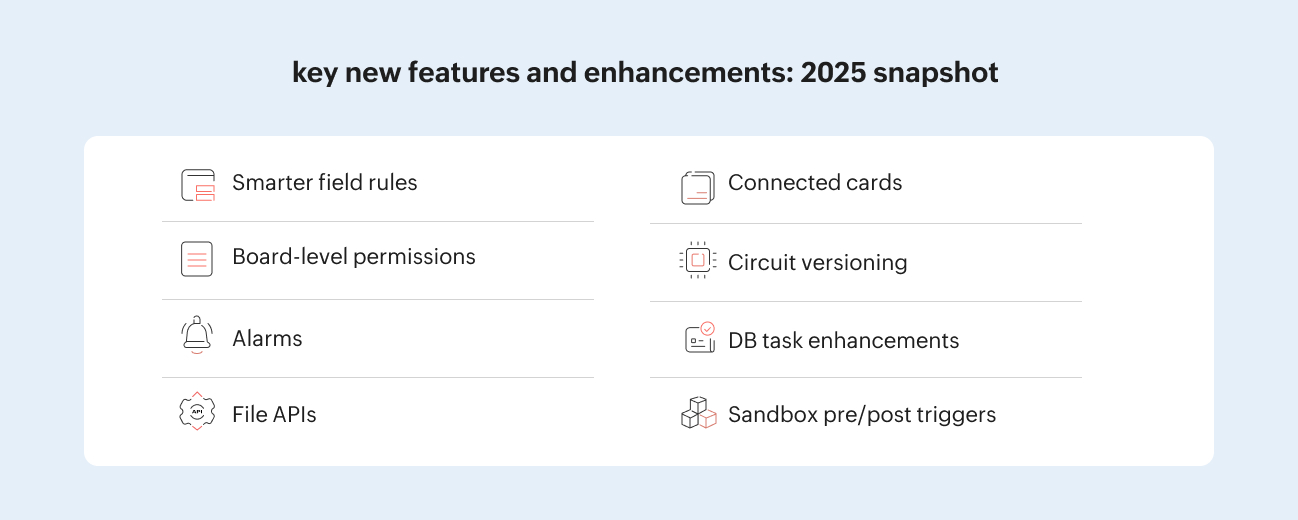Click the Smarter field rules icon

coord(198,185)
